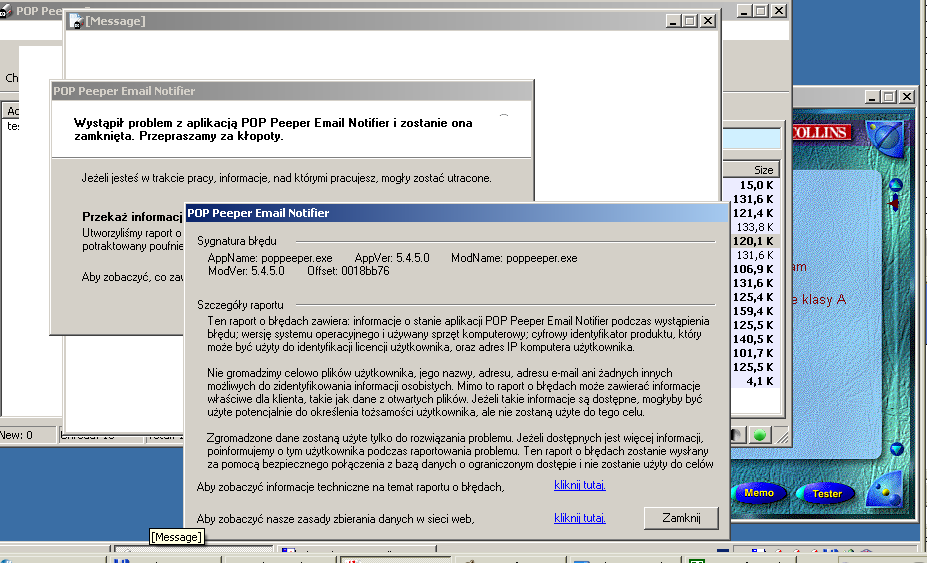Click the POP Peeper main window title icon

point(5,11)
